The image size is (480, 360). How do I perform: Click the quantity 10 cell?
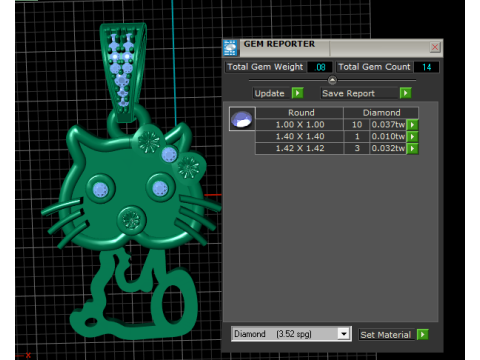click(x=357, y=125)
